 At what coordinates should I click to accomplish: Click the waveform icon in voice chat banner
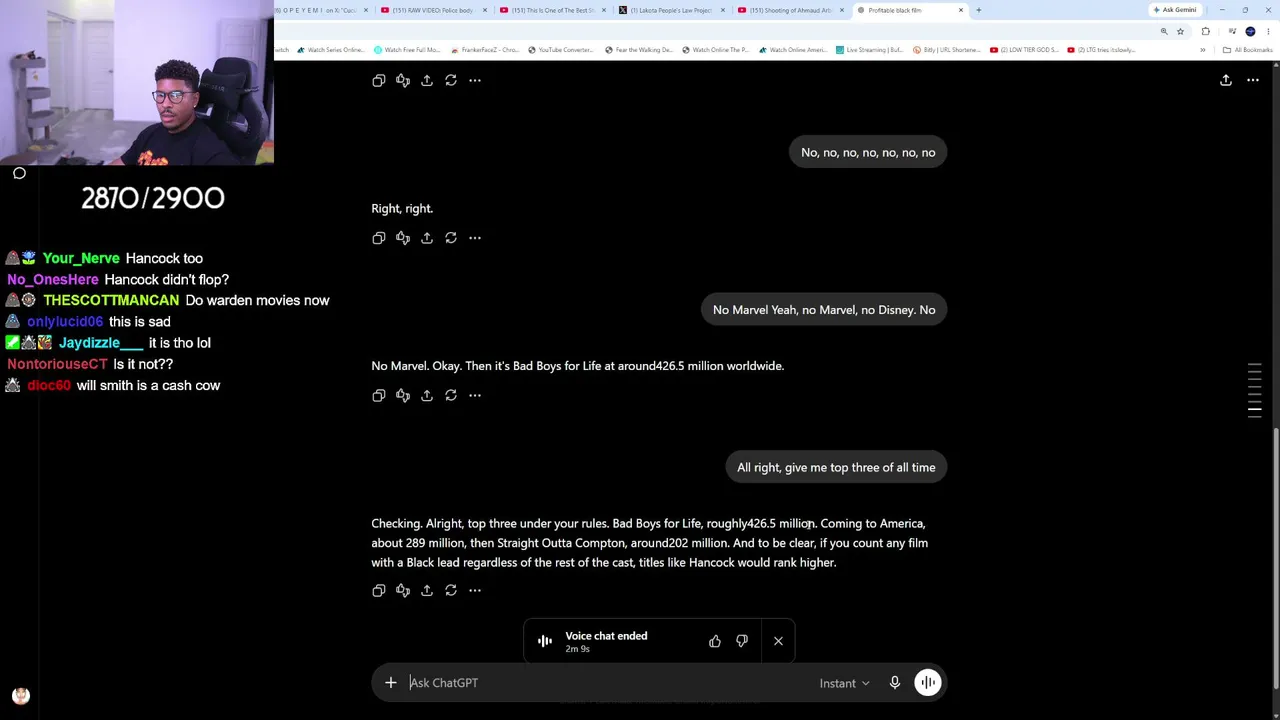545,641
